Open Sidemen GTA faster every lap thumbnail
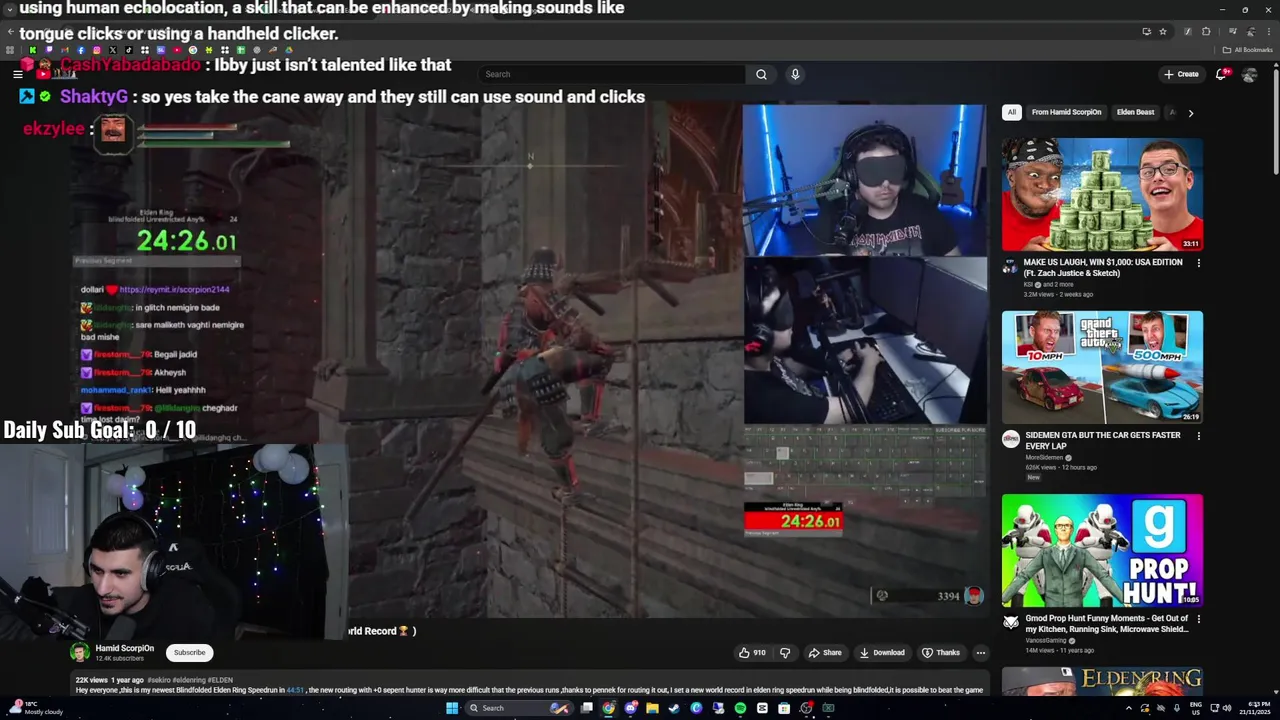The height and width of the screenshot is (720, 1280). coord(1102,367)
